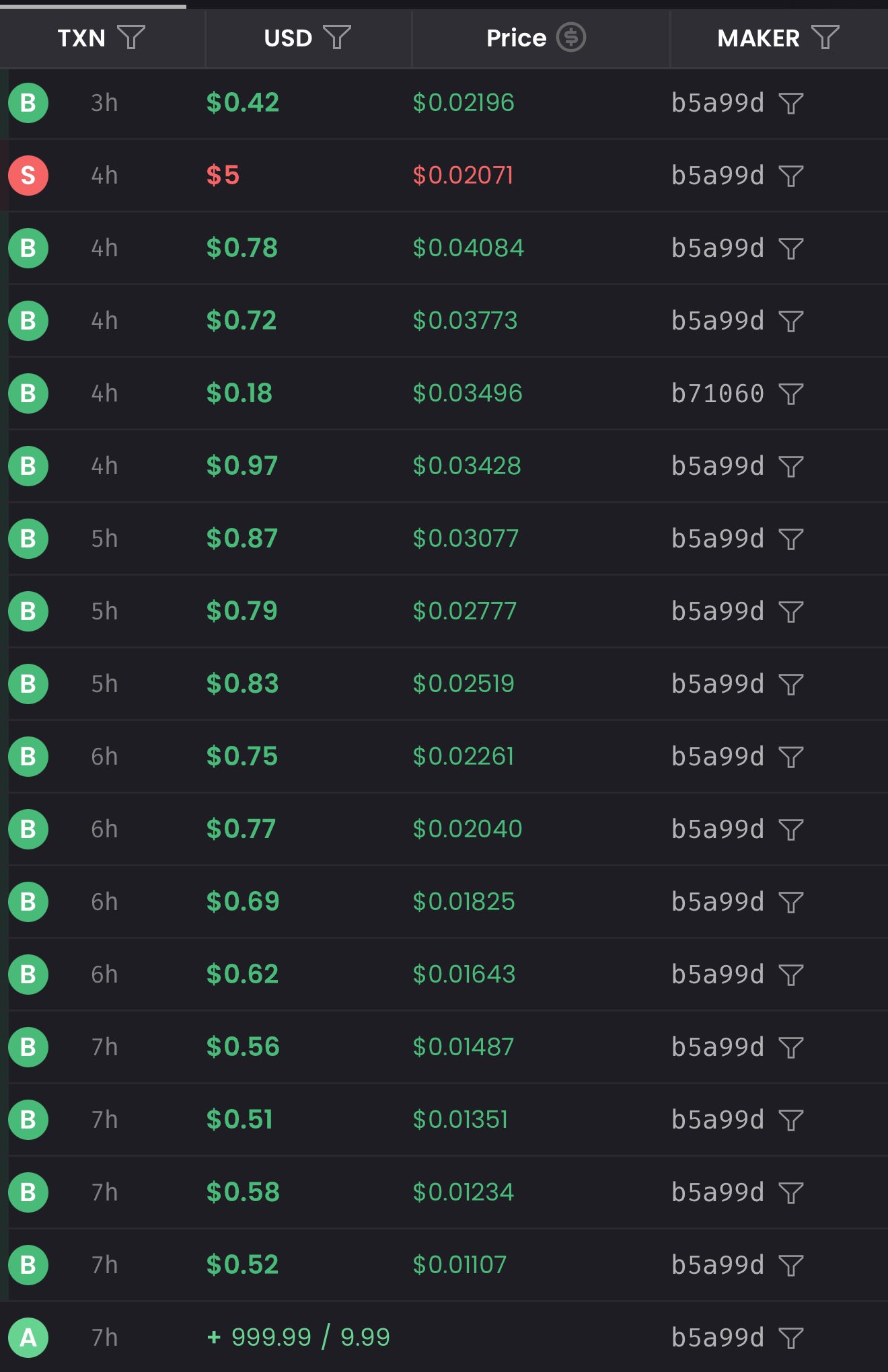
Task: Select the MAKER column header
Action: [758, 38]
